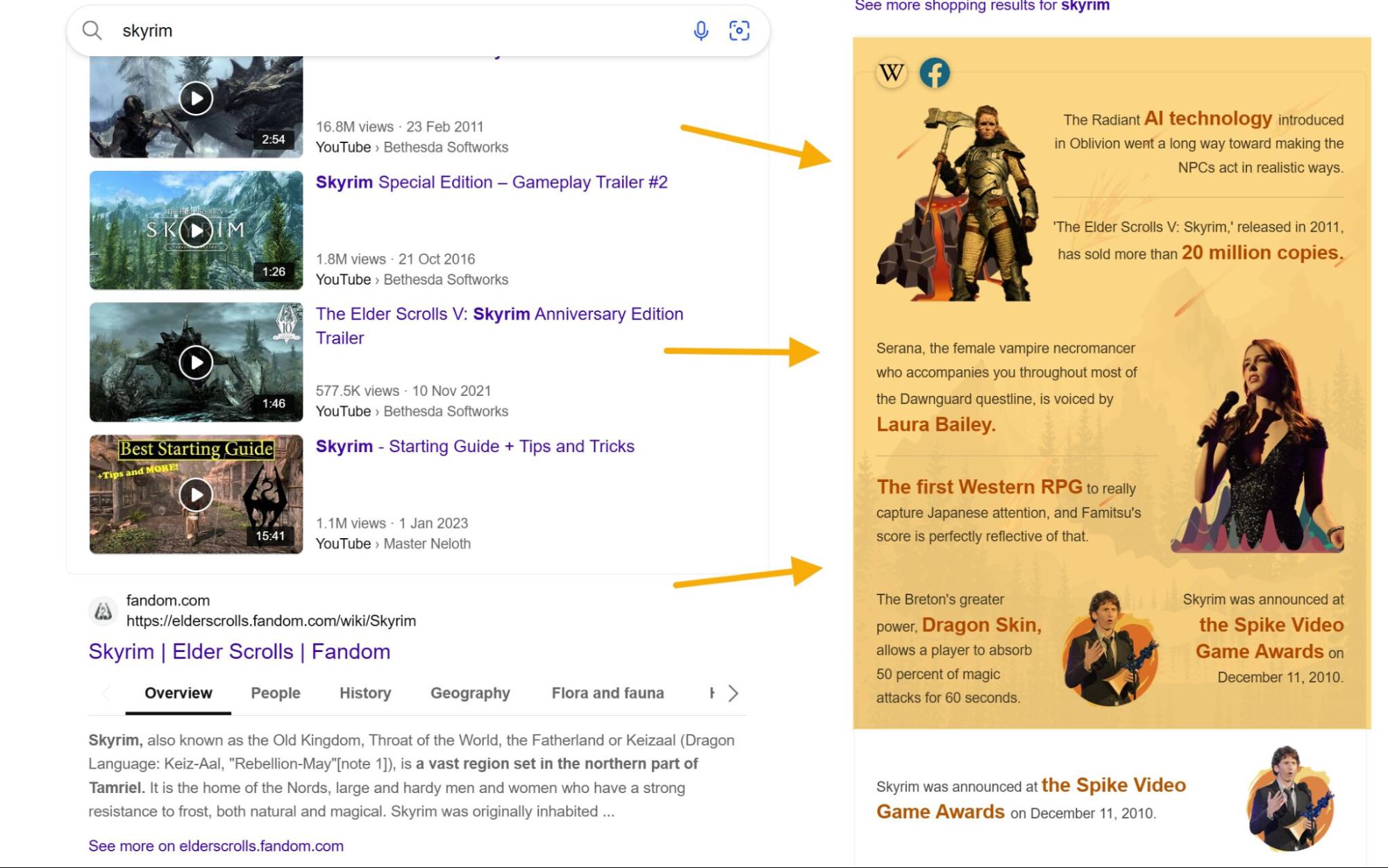The image size is (1388, 868).
Task: Click the camera/lens search icon in search bar
Action: 740,30
